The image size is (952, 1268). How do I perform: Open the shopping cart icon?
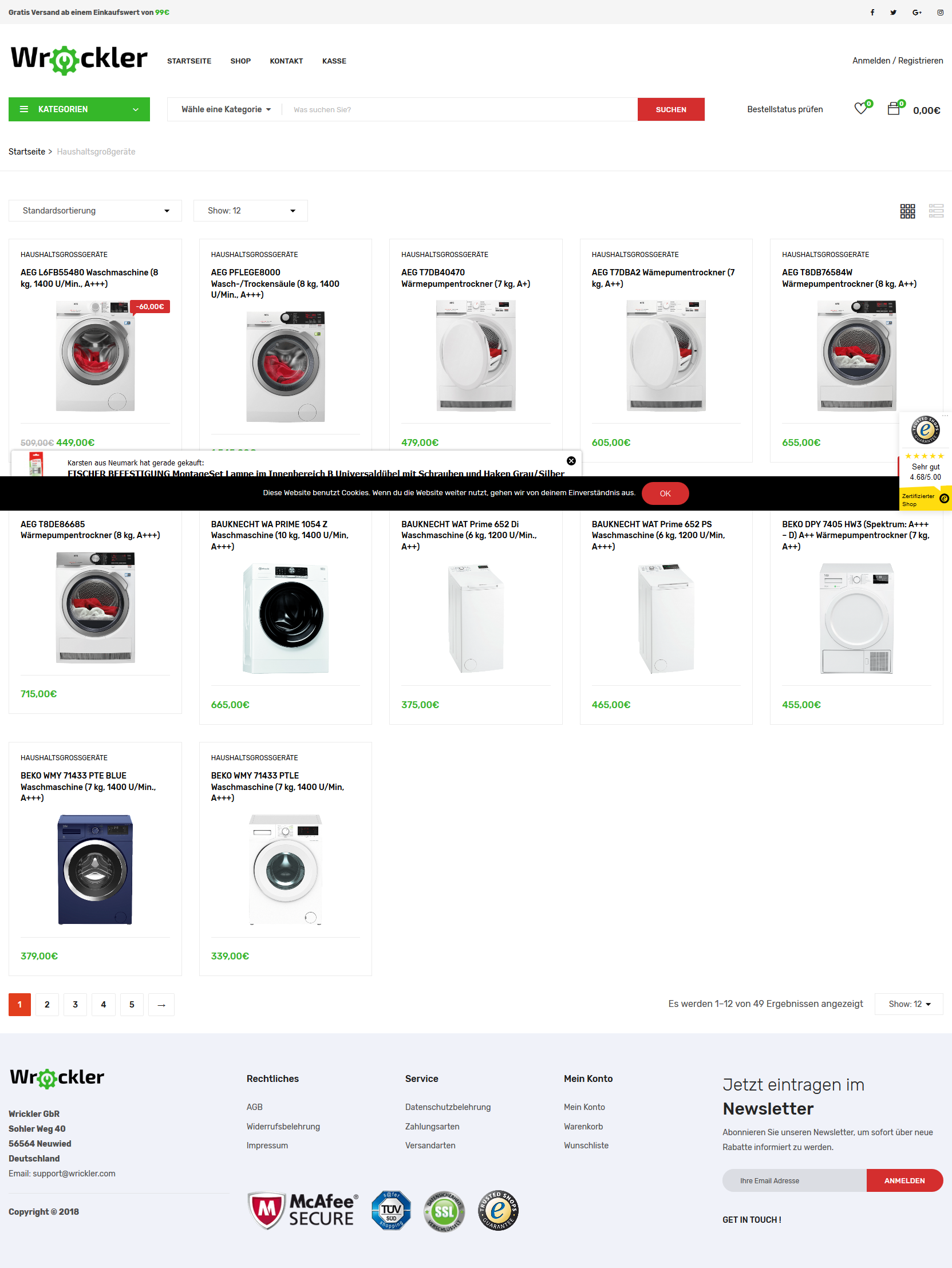(x=894, y=108)
